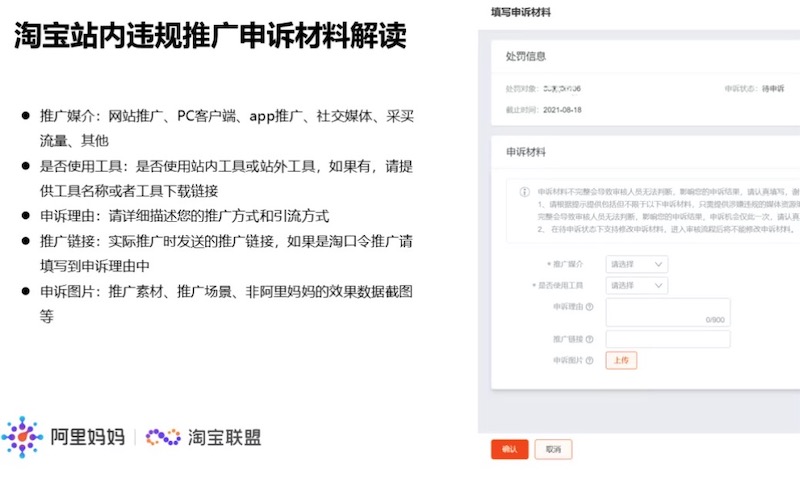Click the bullet text starting 申诉图片

(x=227, y=304)
